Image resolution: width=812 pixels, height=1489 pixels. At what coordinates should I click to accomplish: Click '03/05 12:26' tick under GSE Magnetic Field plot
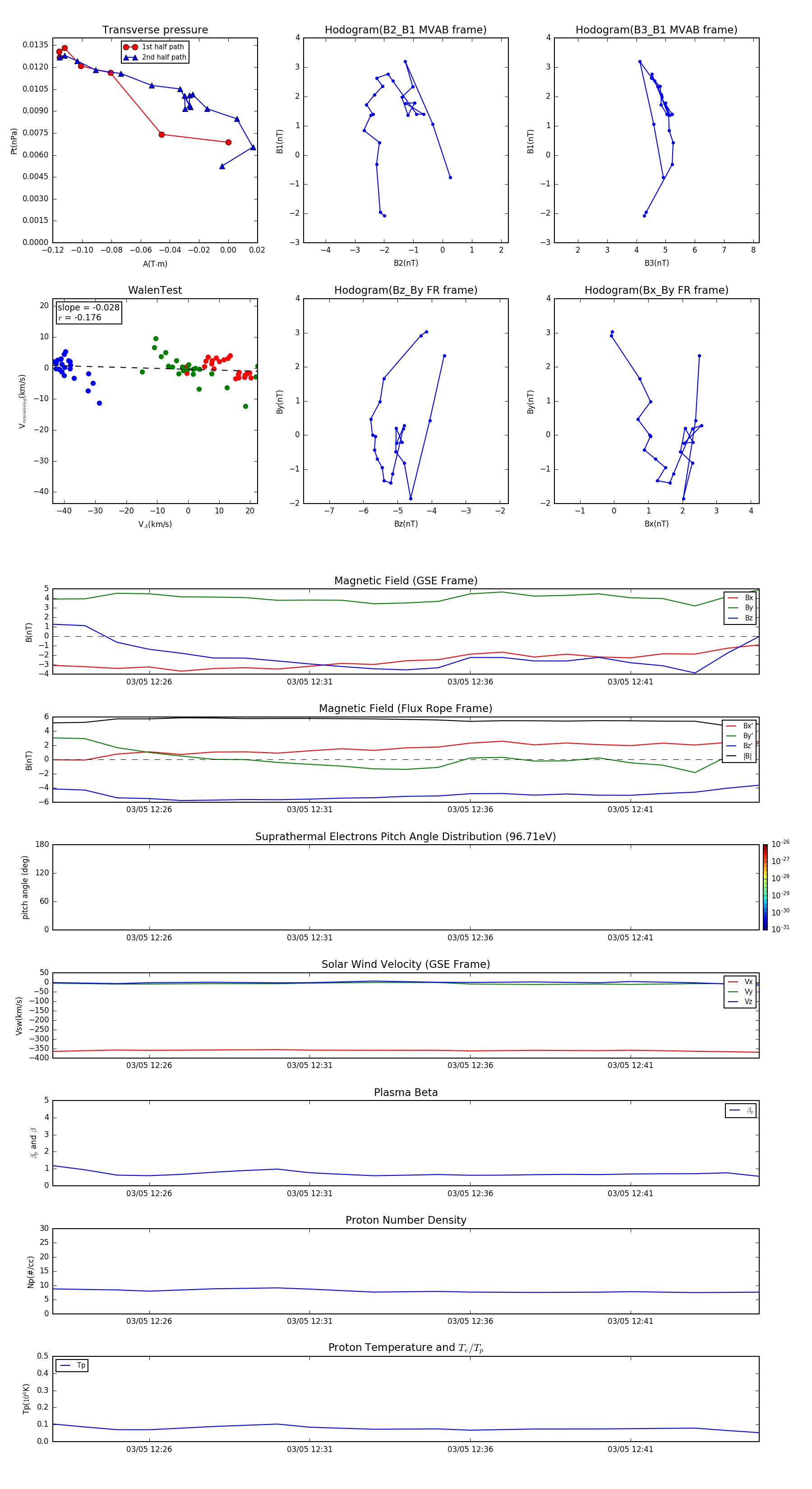pyautogui.click(x=149, y=682)
